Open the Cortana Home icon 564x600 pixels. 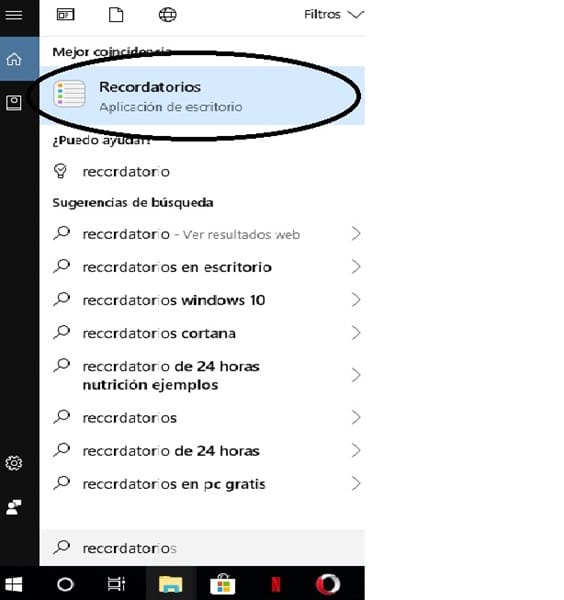pyautogui.click(x=14, y=59)
